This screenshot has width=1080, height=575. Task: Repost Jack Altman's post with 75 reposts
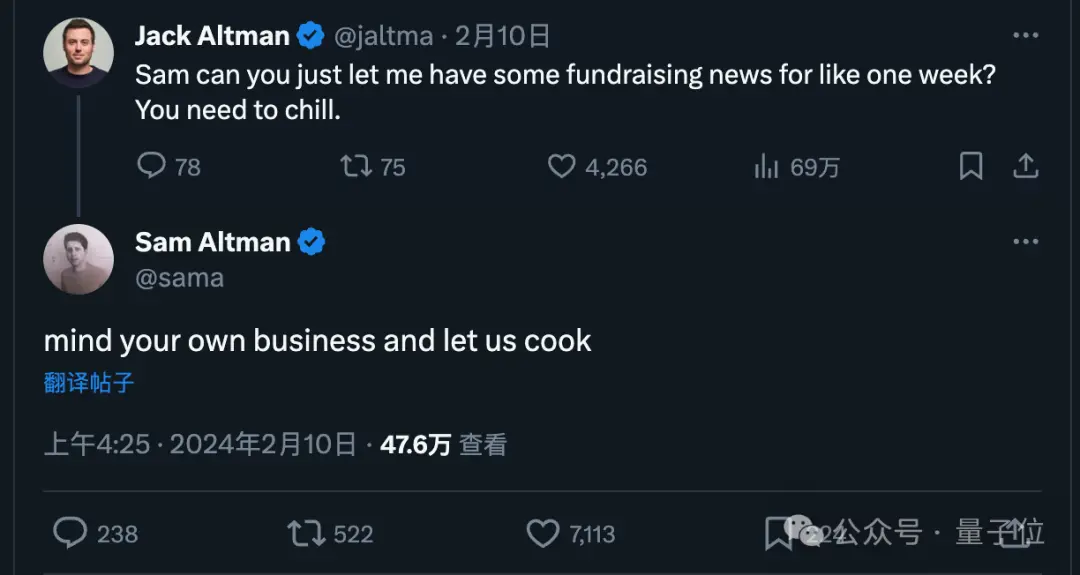(356, 166)
